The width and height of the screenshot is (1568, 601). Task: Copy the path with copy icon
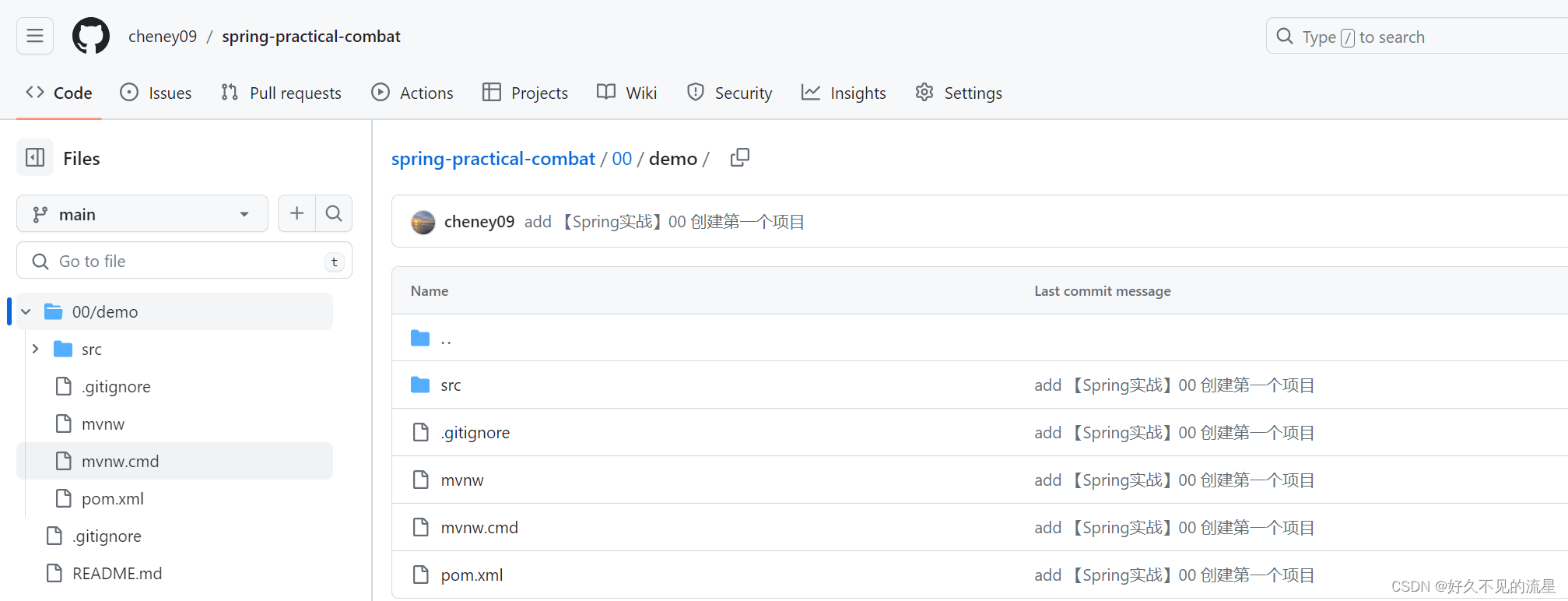pos(740,158)
